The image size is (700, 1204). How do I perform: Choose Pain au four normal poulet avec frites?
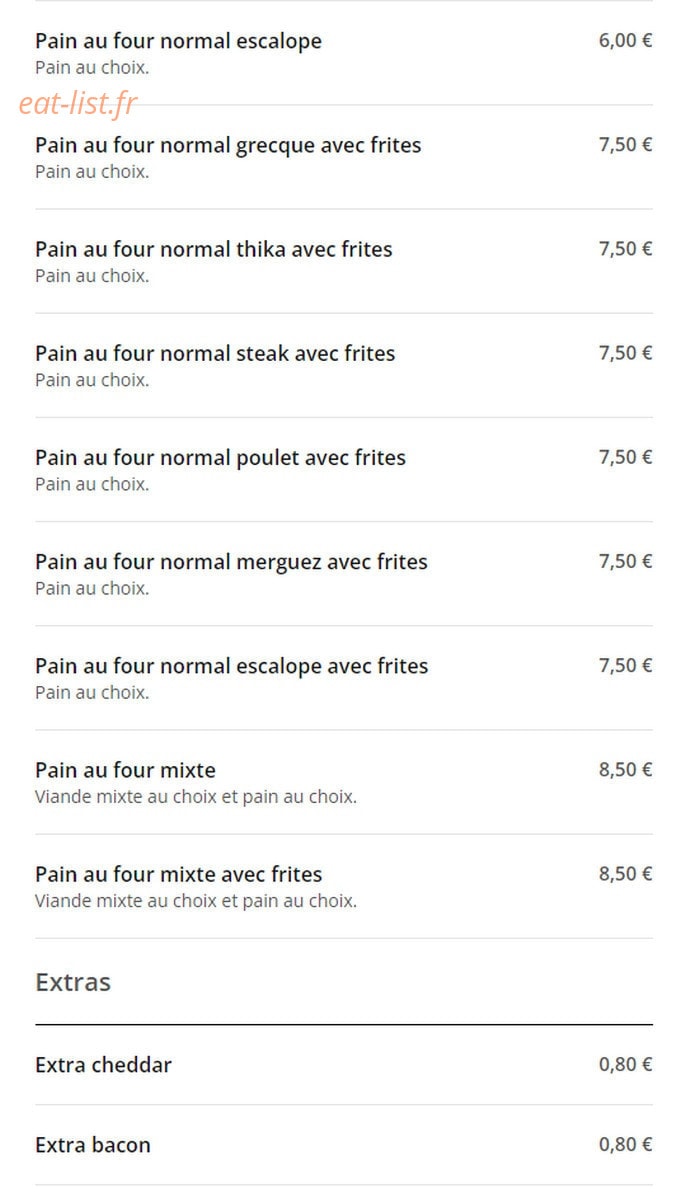click(344, 469)
